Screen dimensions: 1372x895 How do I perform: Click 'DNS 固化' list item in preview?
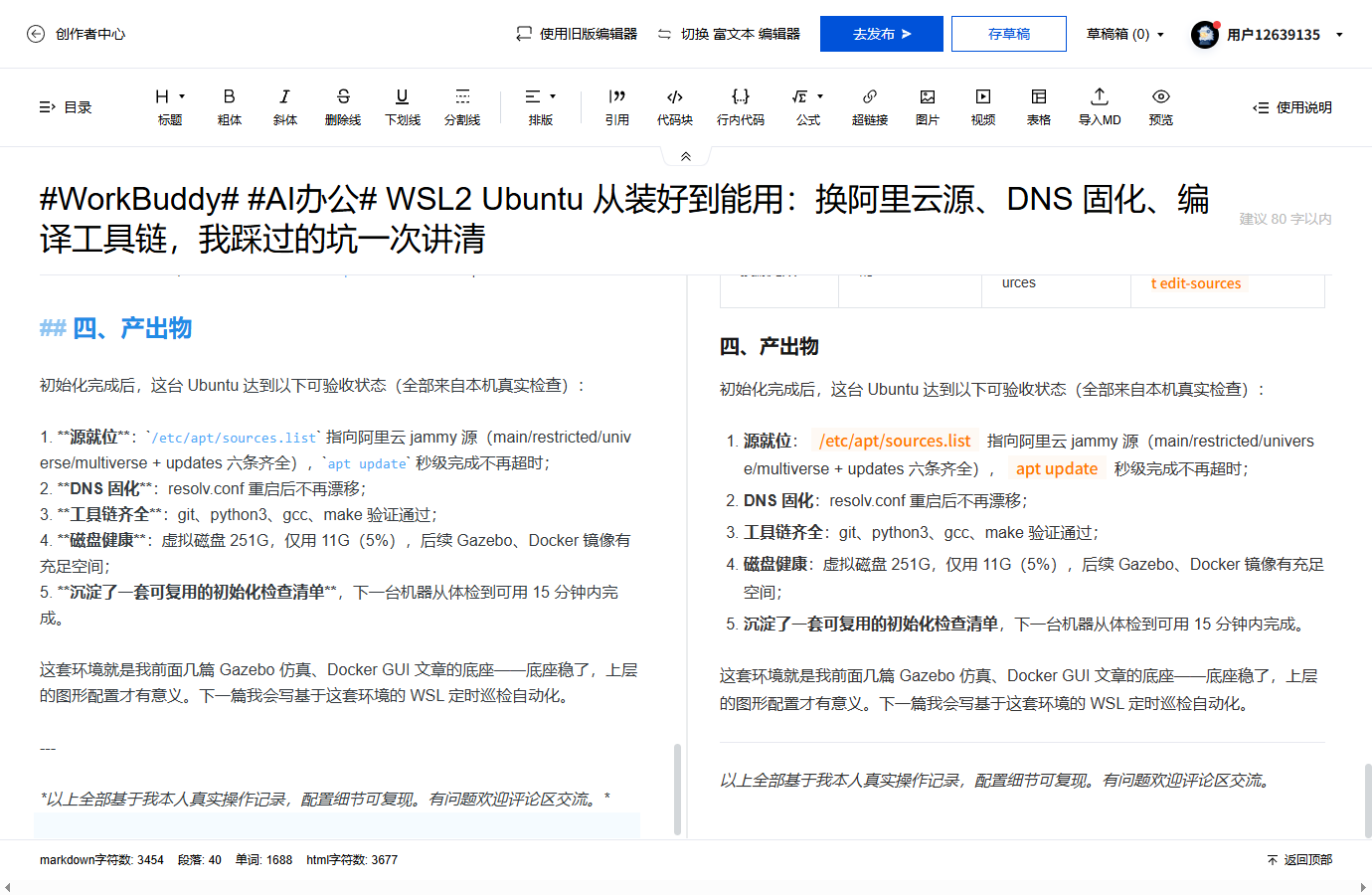886,500
